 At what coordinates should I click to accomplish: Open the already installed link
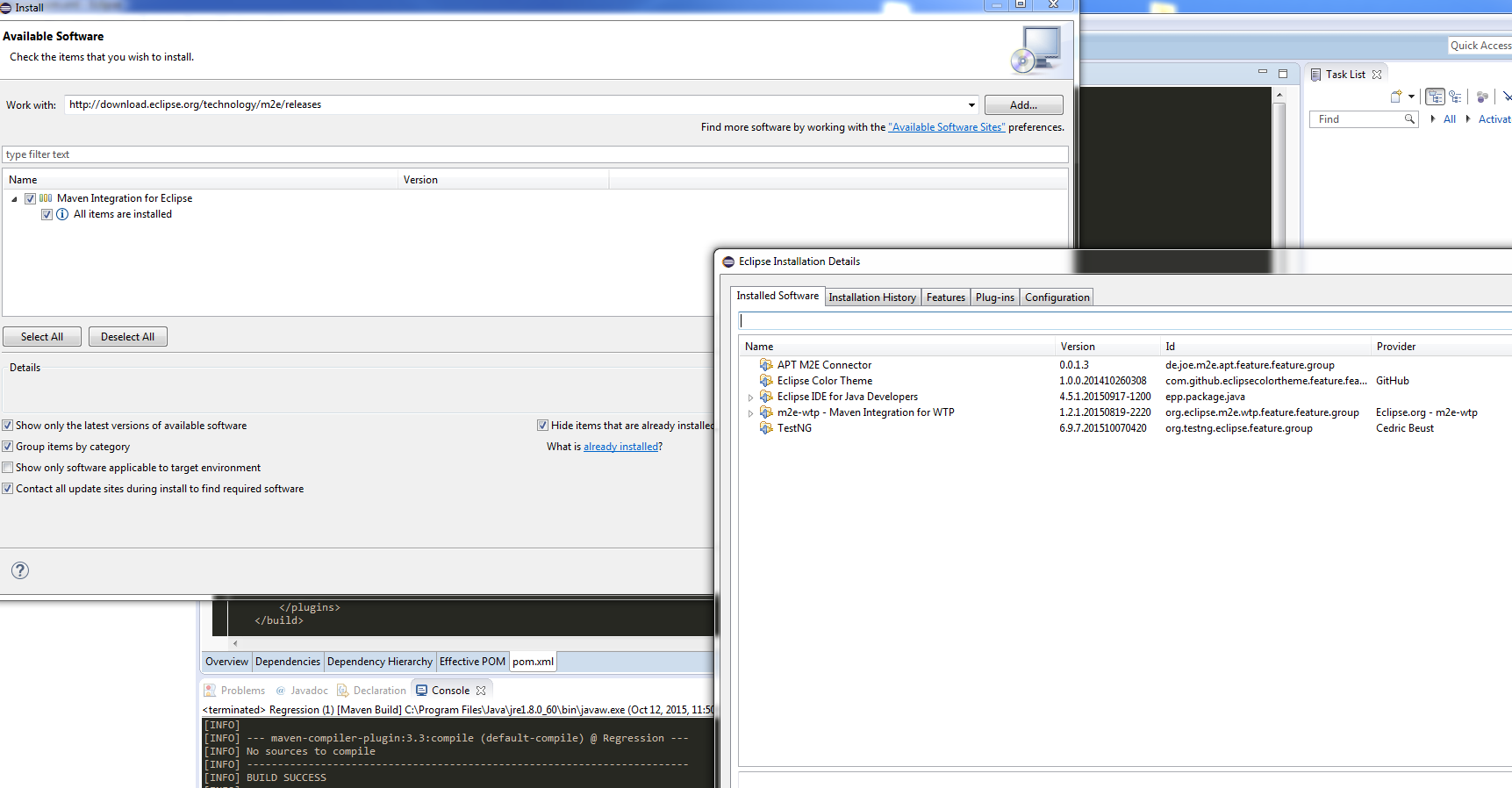point(621,447)
